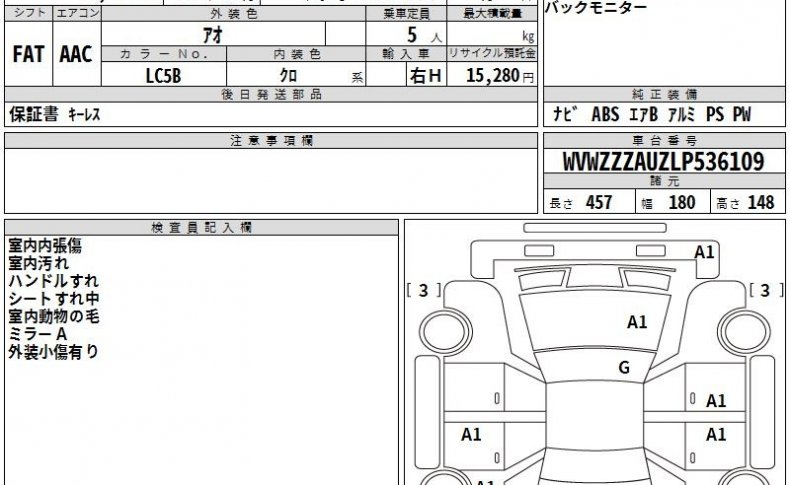Click the 輸入車 header

406,54
